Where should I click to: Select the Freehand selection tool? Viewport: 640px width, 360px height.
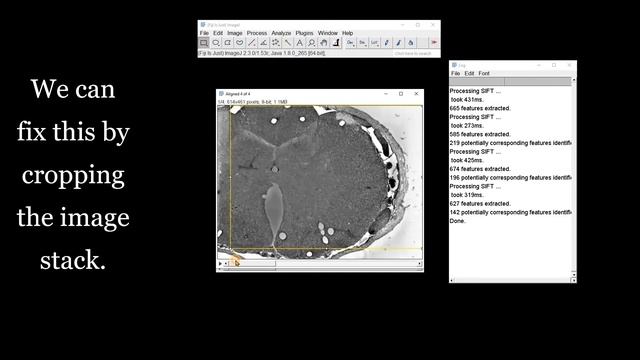[240, 43]
